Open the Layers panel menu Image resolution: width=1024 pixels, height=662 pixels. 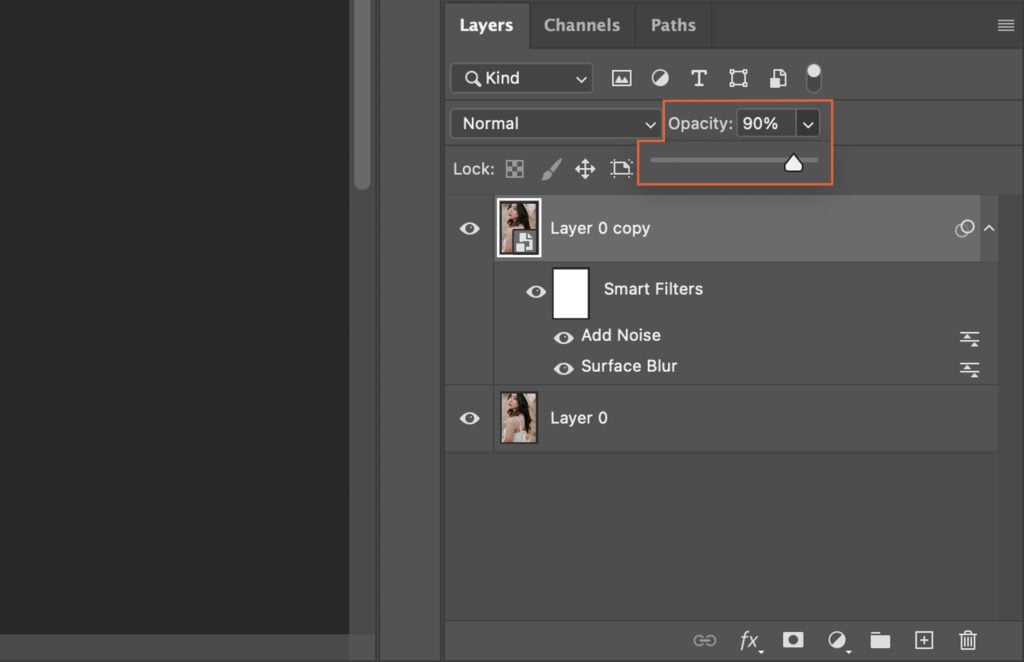pyautogui.click(x=1005, y=25)
